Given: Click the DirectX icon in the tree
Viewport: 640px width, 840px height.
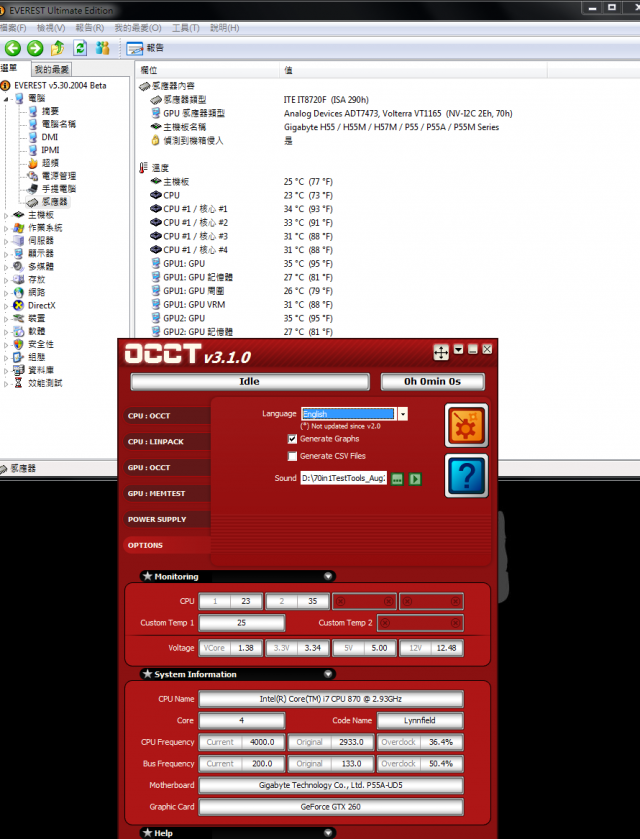Looking at the screenshot, I should (x=19, y=305).
